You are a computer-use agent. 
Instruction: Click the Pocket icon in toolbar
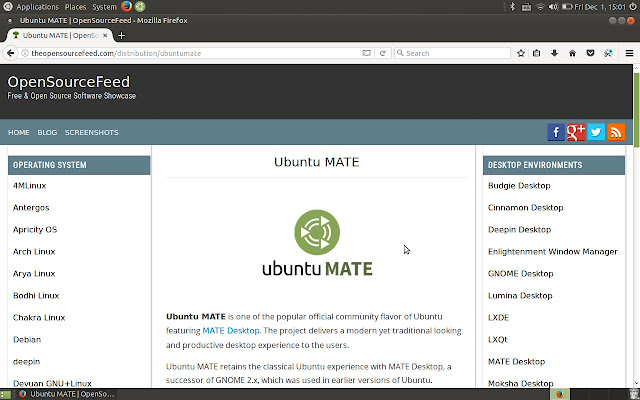click(x=590, y=53)
